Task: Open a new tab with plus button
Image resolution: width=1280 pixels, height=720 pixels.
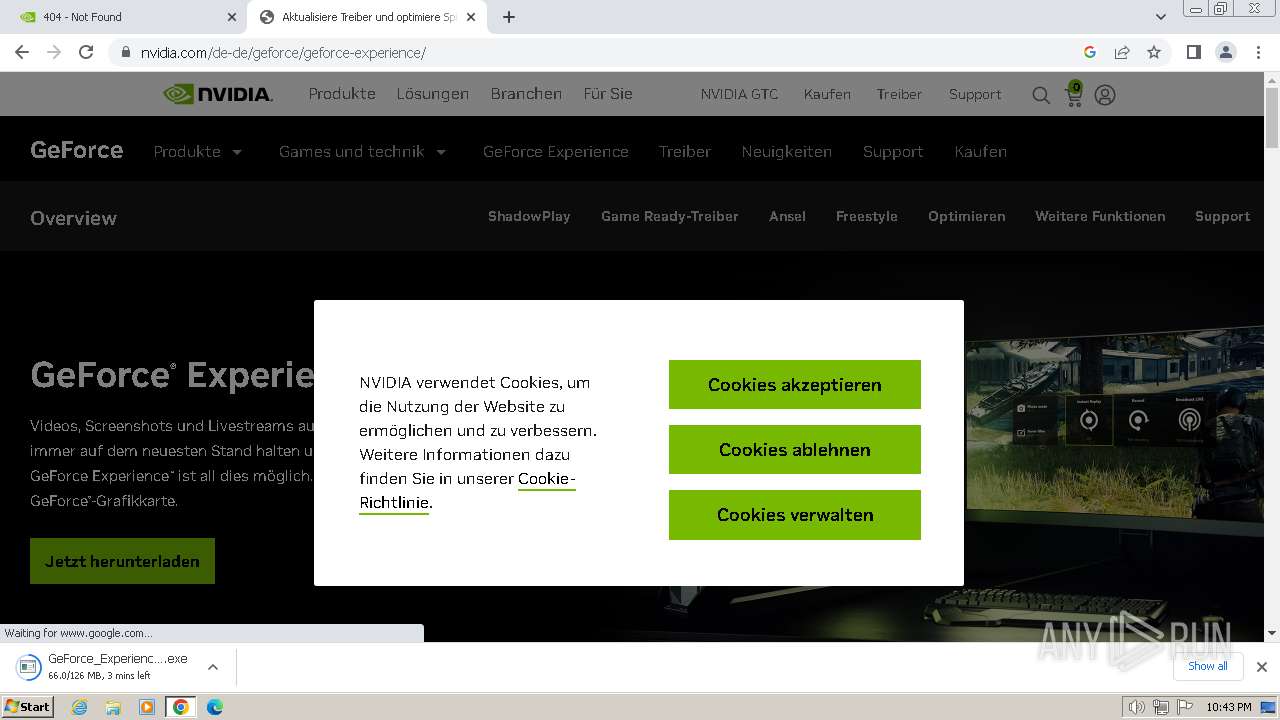Action: pos(509,17)
